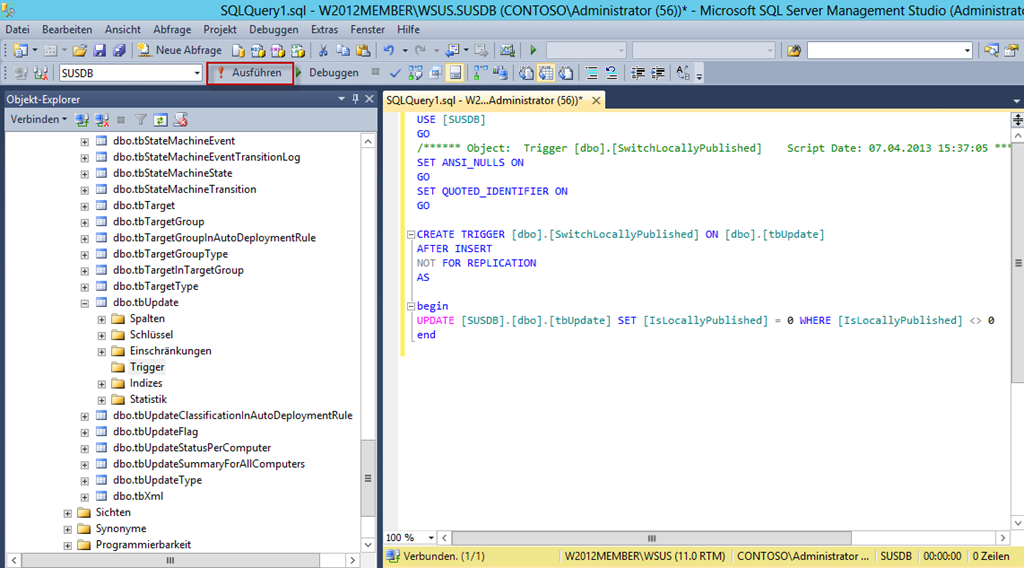Parse the query with the checkmark icon

(395, 73)
